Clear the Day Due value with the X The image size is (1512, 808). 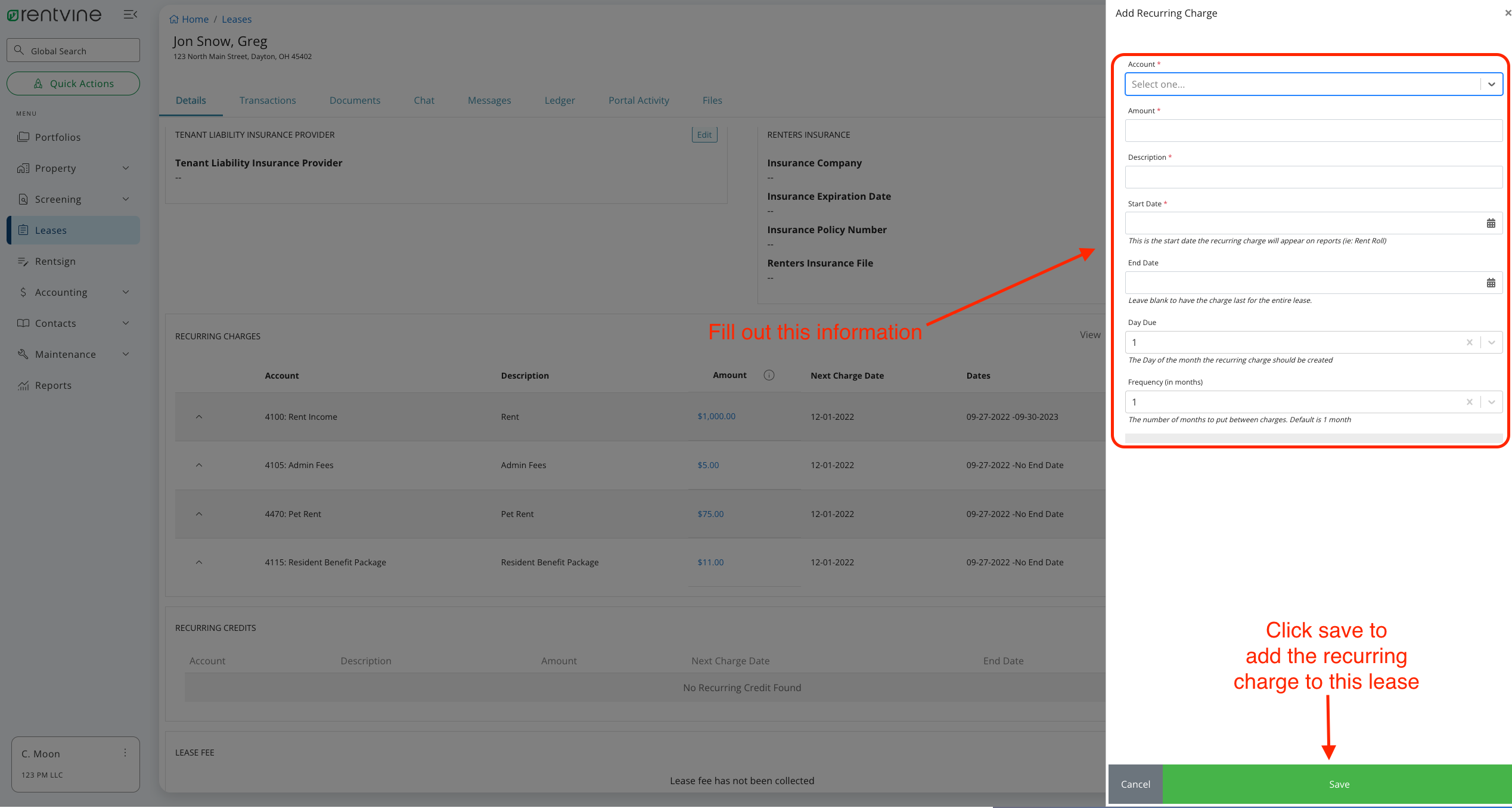pos(1470,342)
